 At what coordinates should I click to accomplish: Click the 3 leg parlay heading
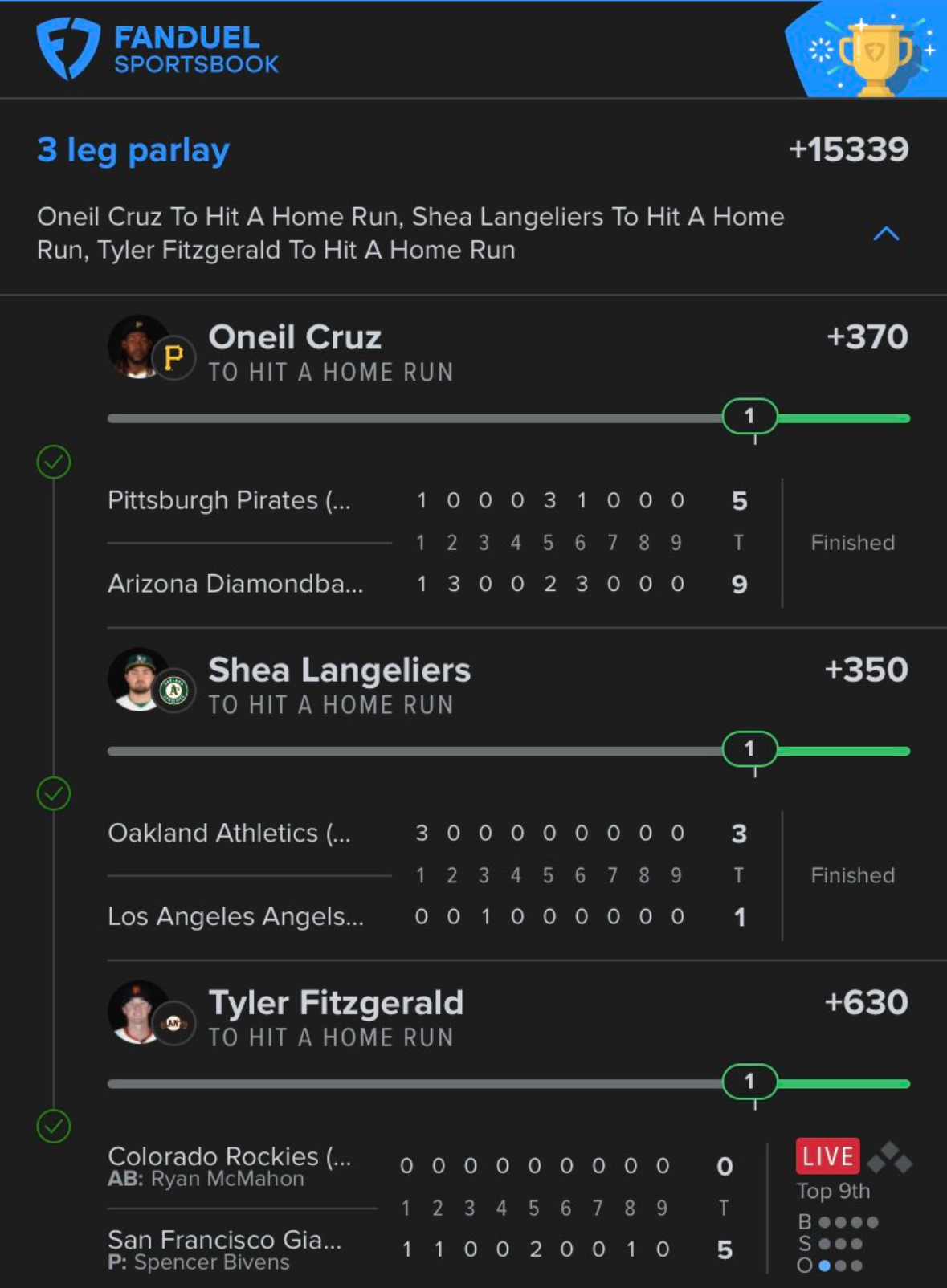coord(133,150)
